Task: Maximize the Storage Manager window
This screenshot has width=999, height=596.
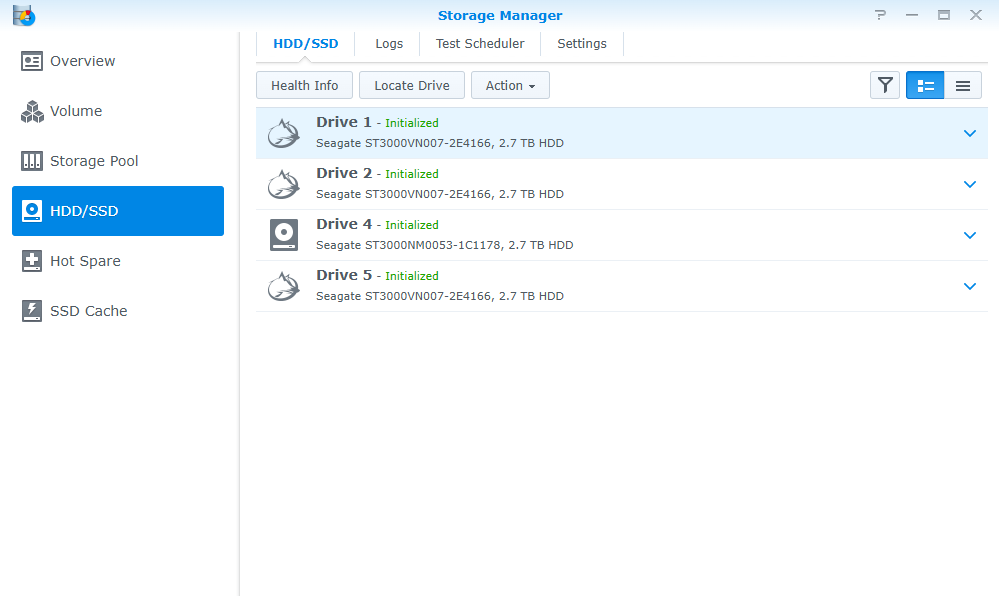Action: (944, 15)
